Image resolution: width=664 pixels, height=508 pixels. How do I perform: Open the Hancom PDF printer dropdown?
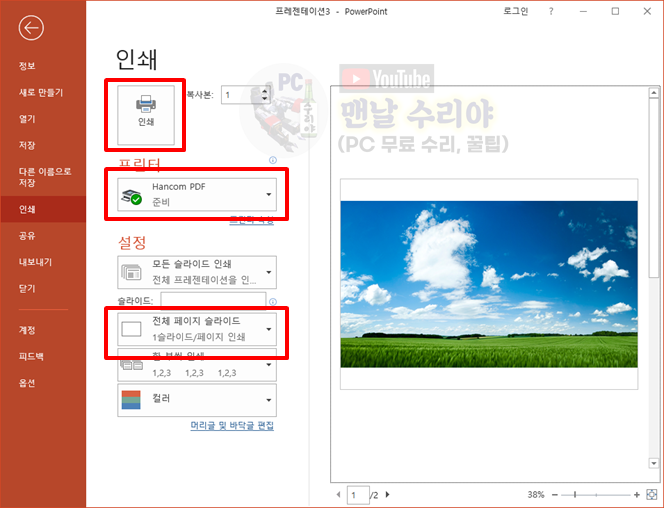click(197, 194)
